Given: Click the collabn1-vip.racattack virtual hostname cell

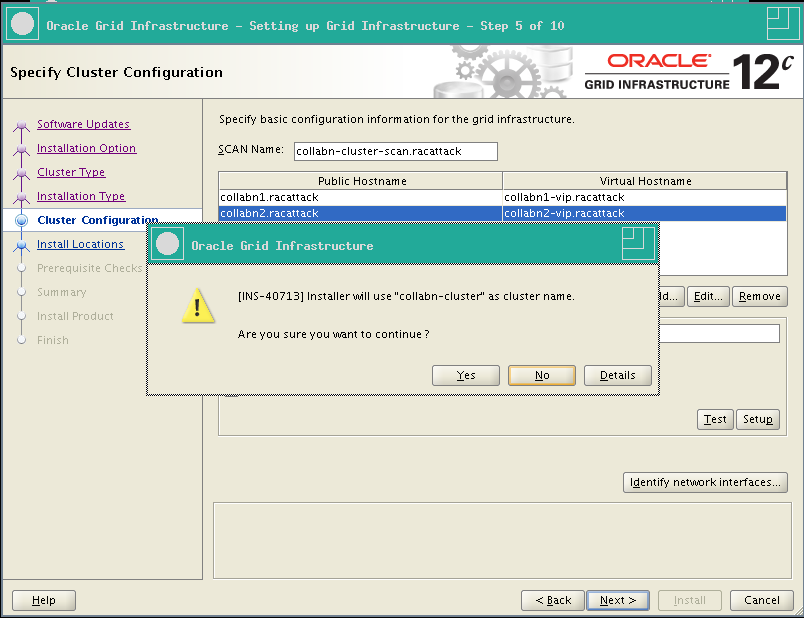Looking at the screenshot, I should [x=645, y=197].
